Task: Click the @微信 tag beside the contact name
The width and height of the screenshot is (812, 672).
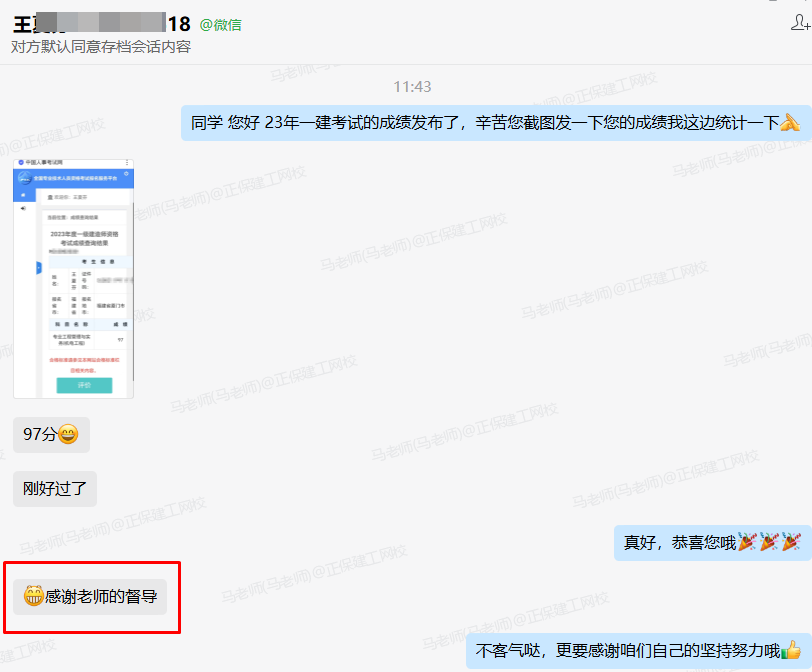Action: (x=222, y=24)
